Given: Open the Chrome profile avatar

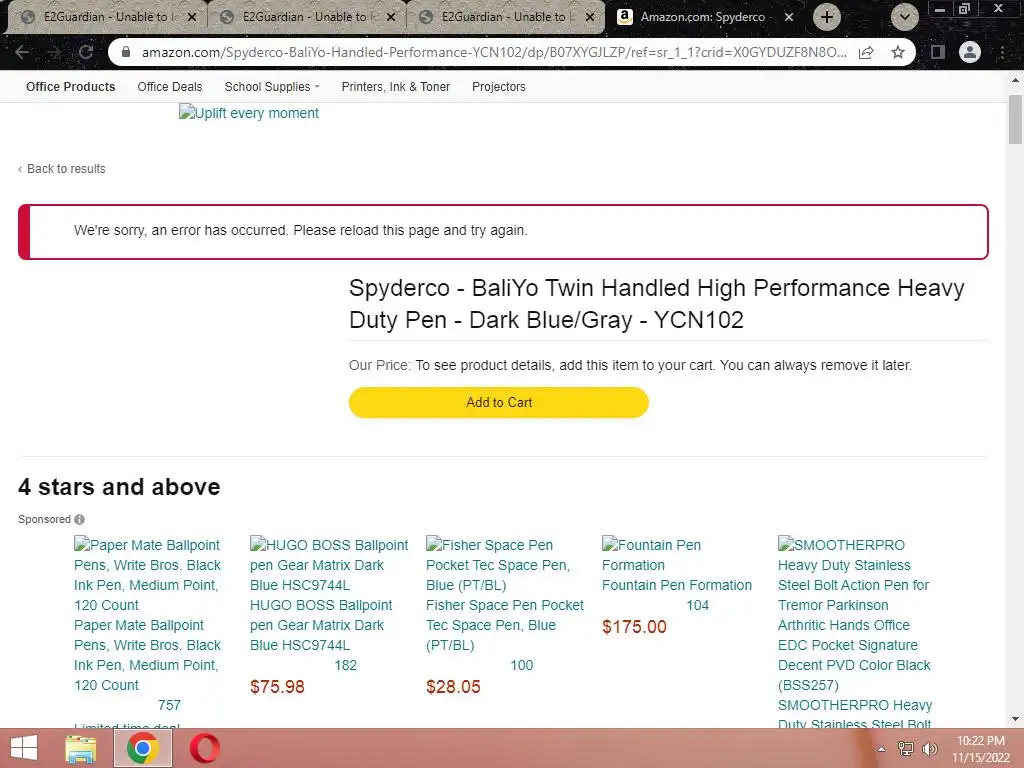Looking at the screenshot, I should pyautogui.click(x=970, y=52).
